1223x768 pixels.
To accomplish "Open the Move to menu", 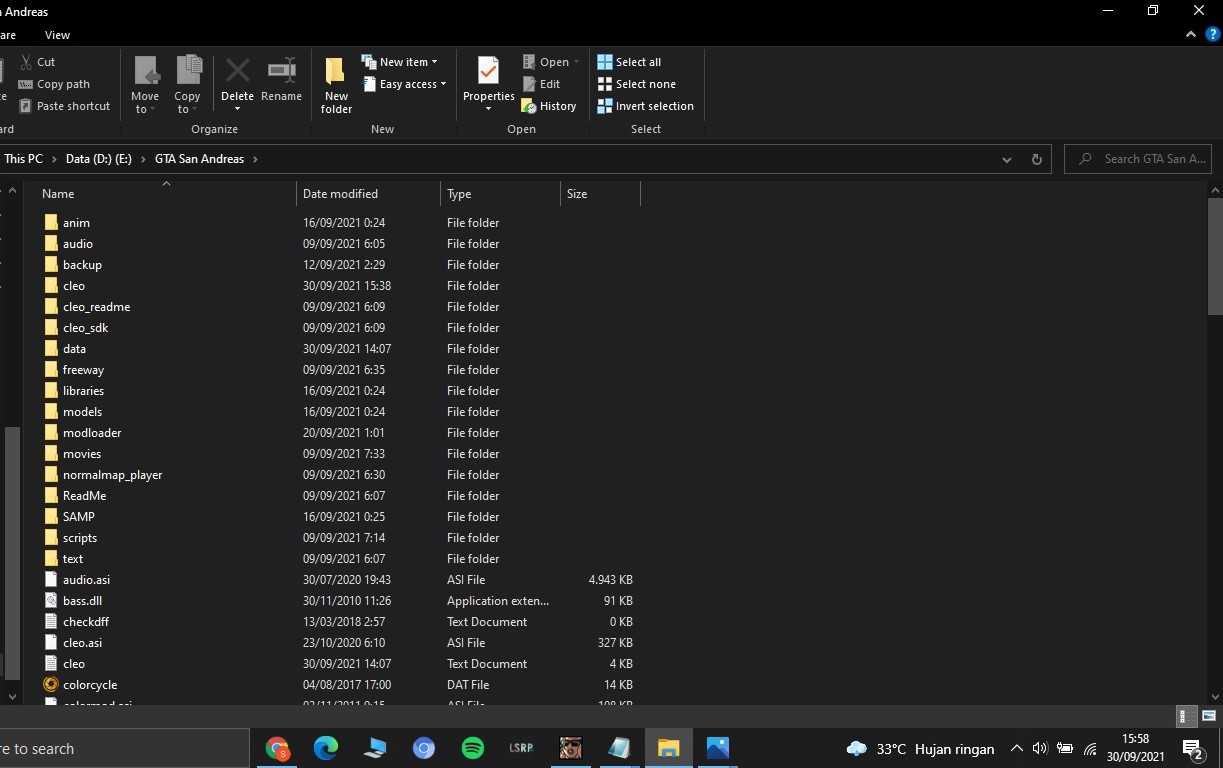I will pos(145,85).
